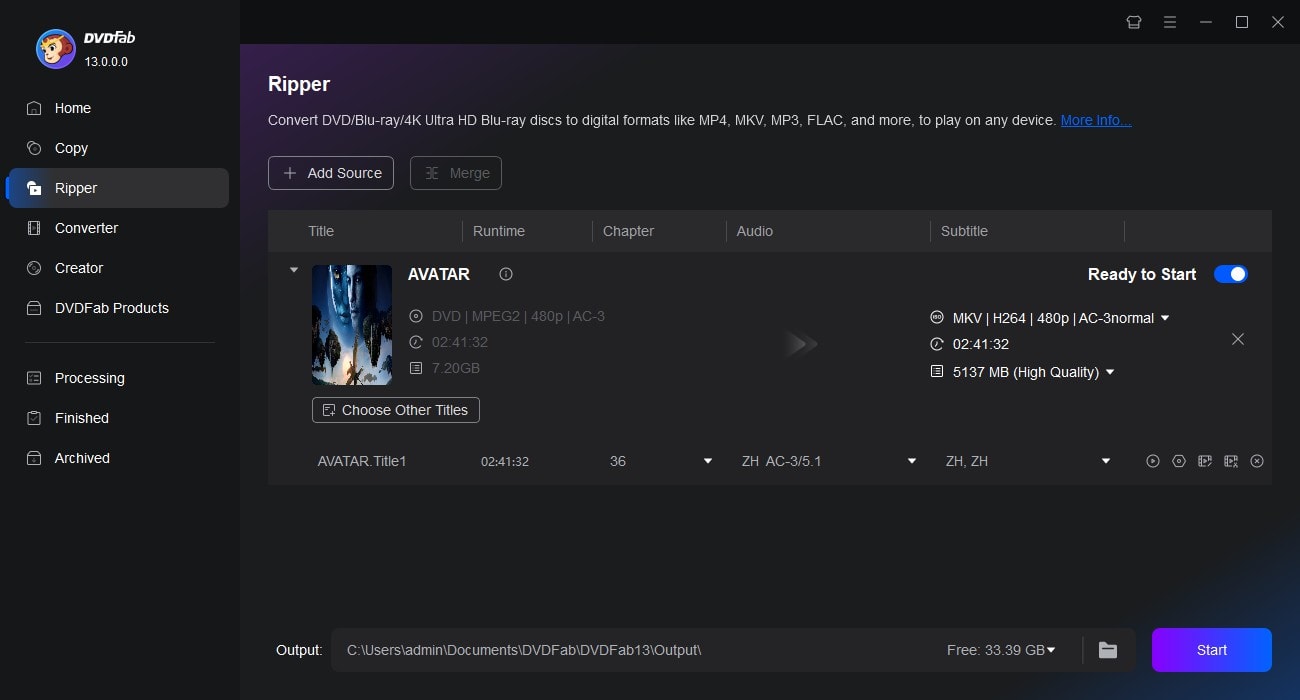Image resolution: width=1300 pixels, height=700 pixels.
Task: Open the MKV output profile dropdown
Action: pyautogui.click(x=1164, y=317)
